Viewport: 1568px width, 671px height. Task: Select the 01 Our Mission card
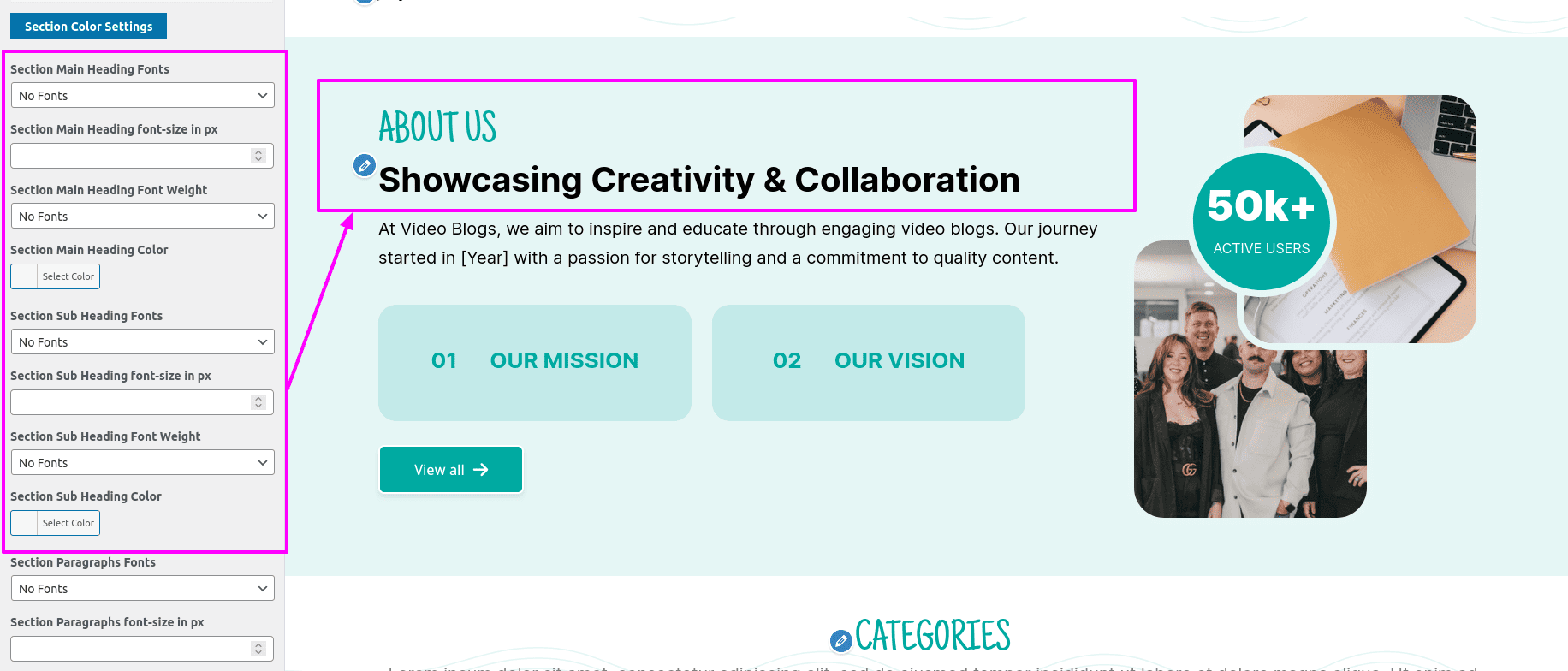pos(535,363)
